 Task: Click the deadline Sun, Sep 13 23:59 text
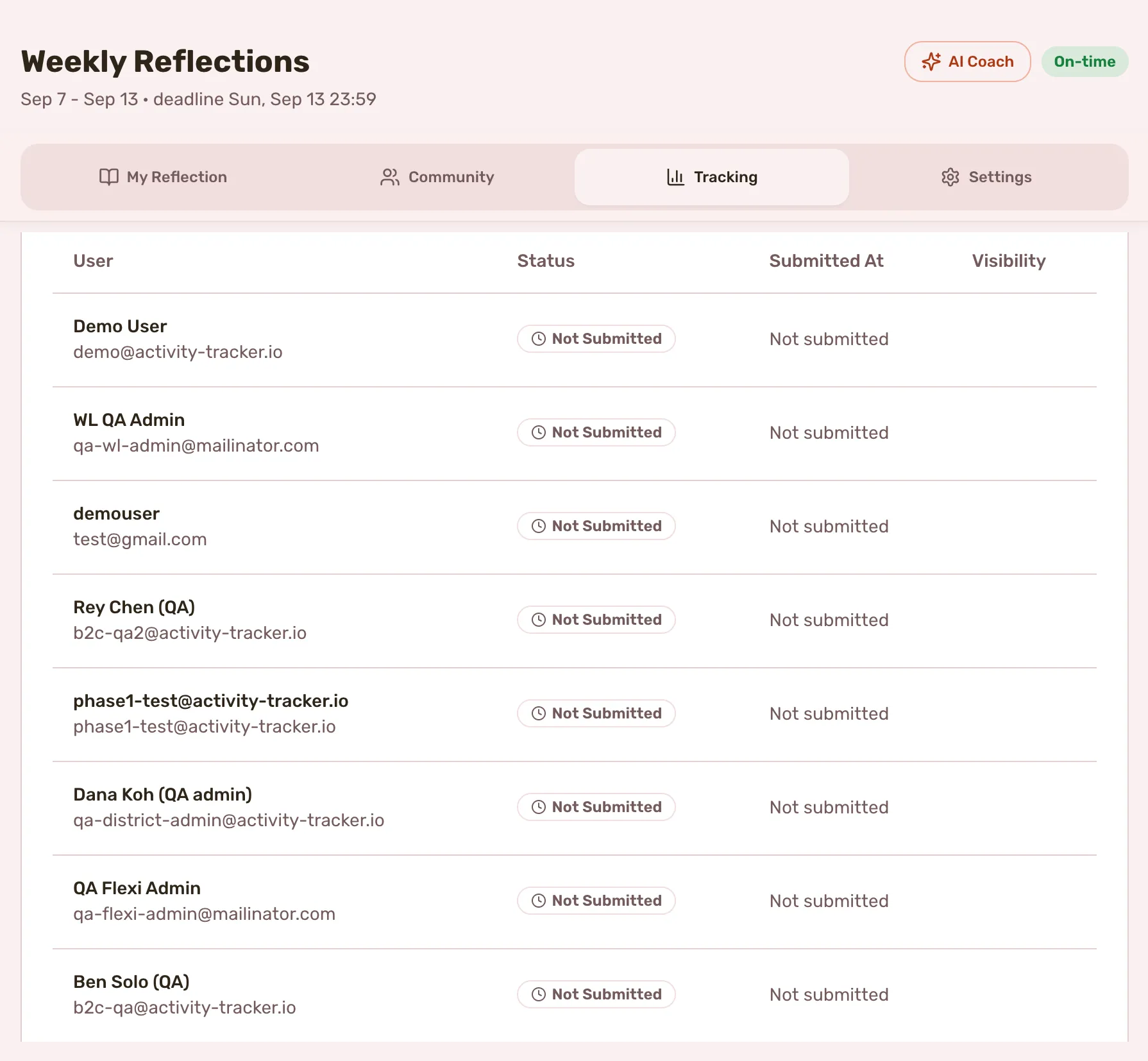tap(265, 99)
